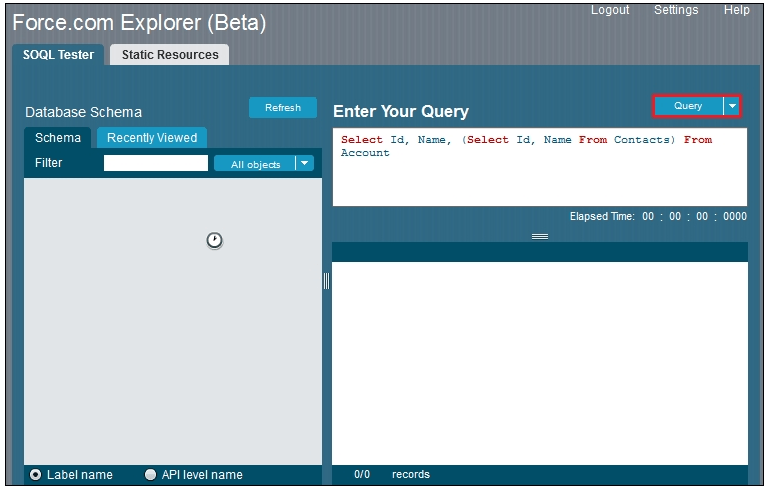Select the API level name radio button
Screen dimensions: 768x489
(150, 474)
